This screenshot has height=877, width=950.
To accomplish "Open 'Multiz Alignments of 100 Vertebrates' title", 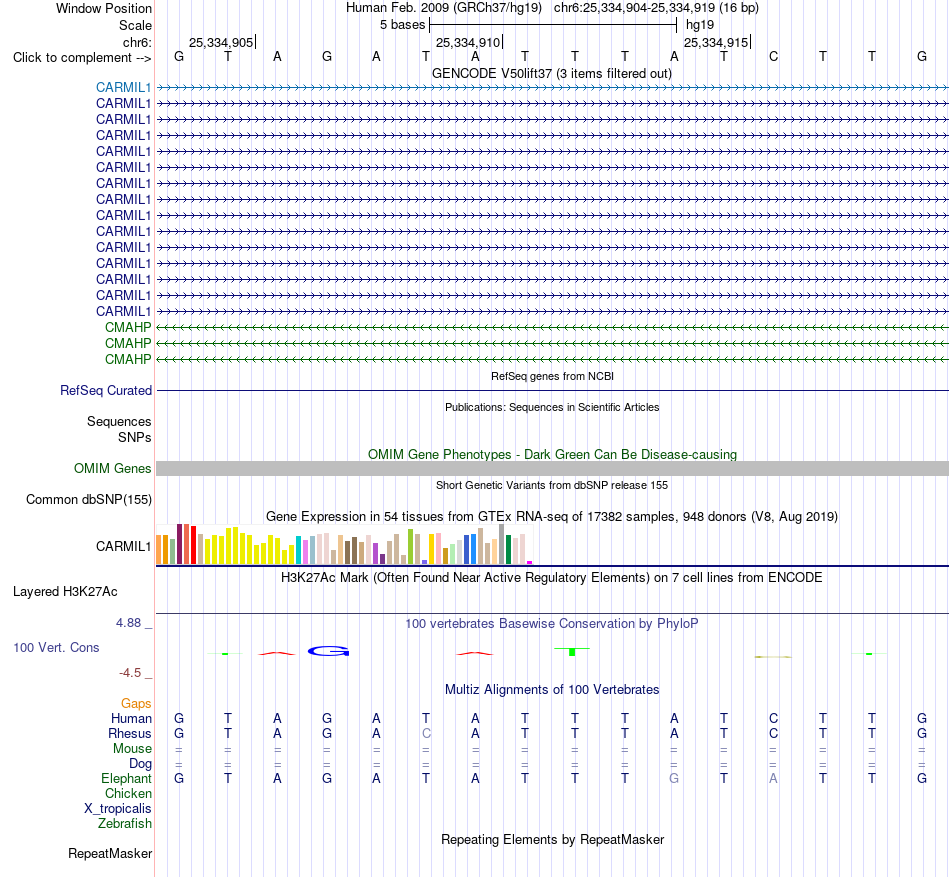I will pos(552,690).
